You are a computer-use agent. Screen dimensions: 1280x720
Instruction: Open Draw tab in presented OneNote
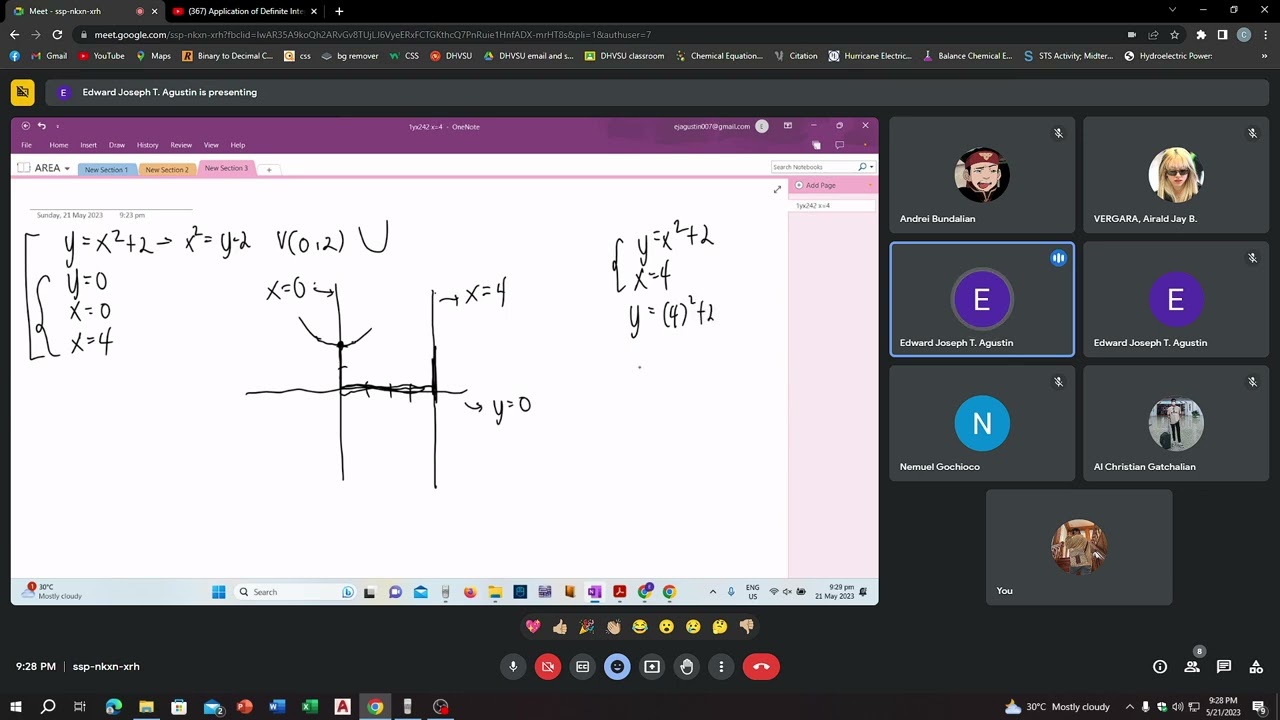117,145
